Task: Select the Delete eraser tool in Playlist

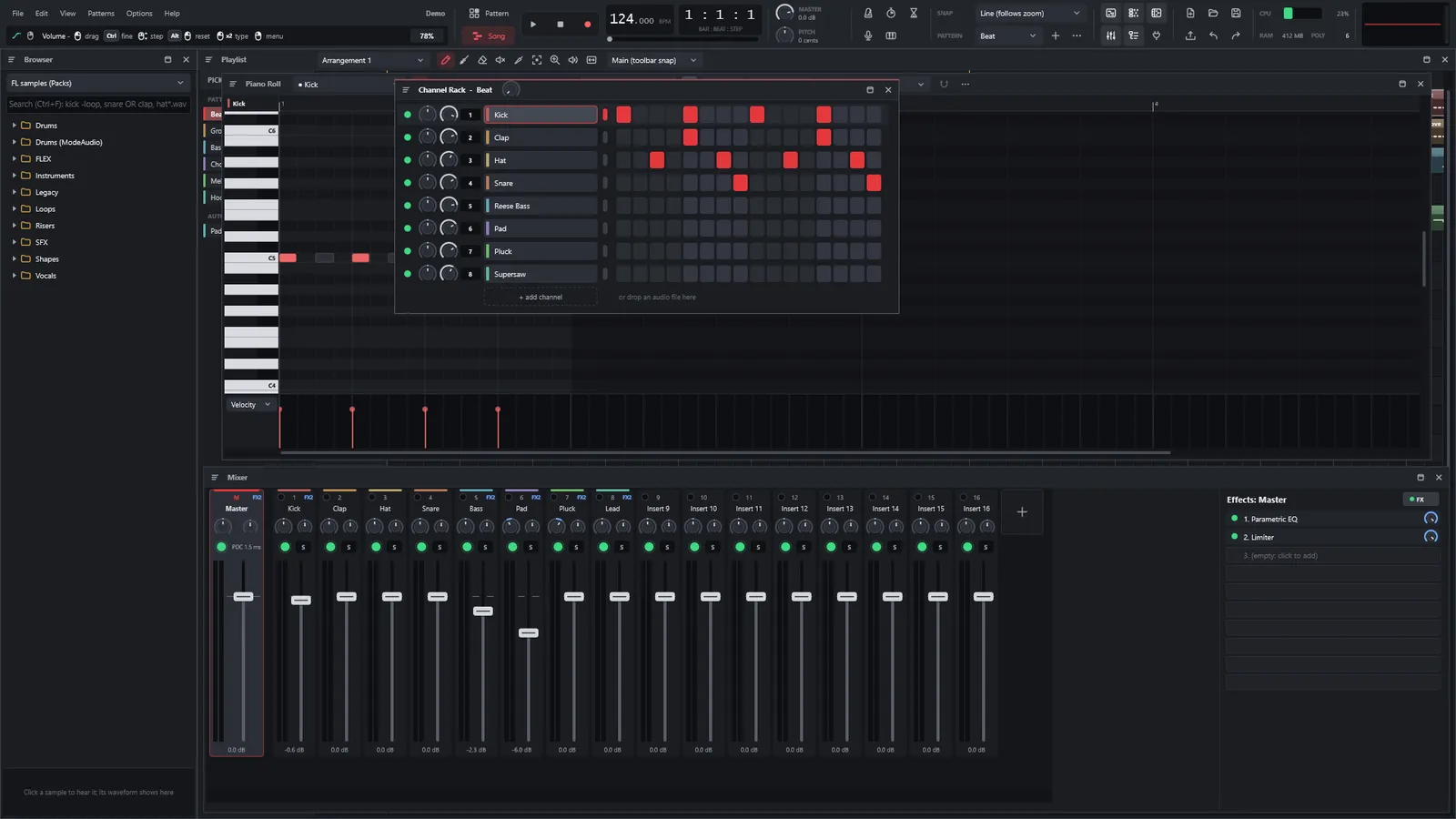Action: point(482,60)
